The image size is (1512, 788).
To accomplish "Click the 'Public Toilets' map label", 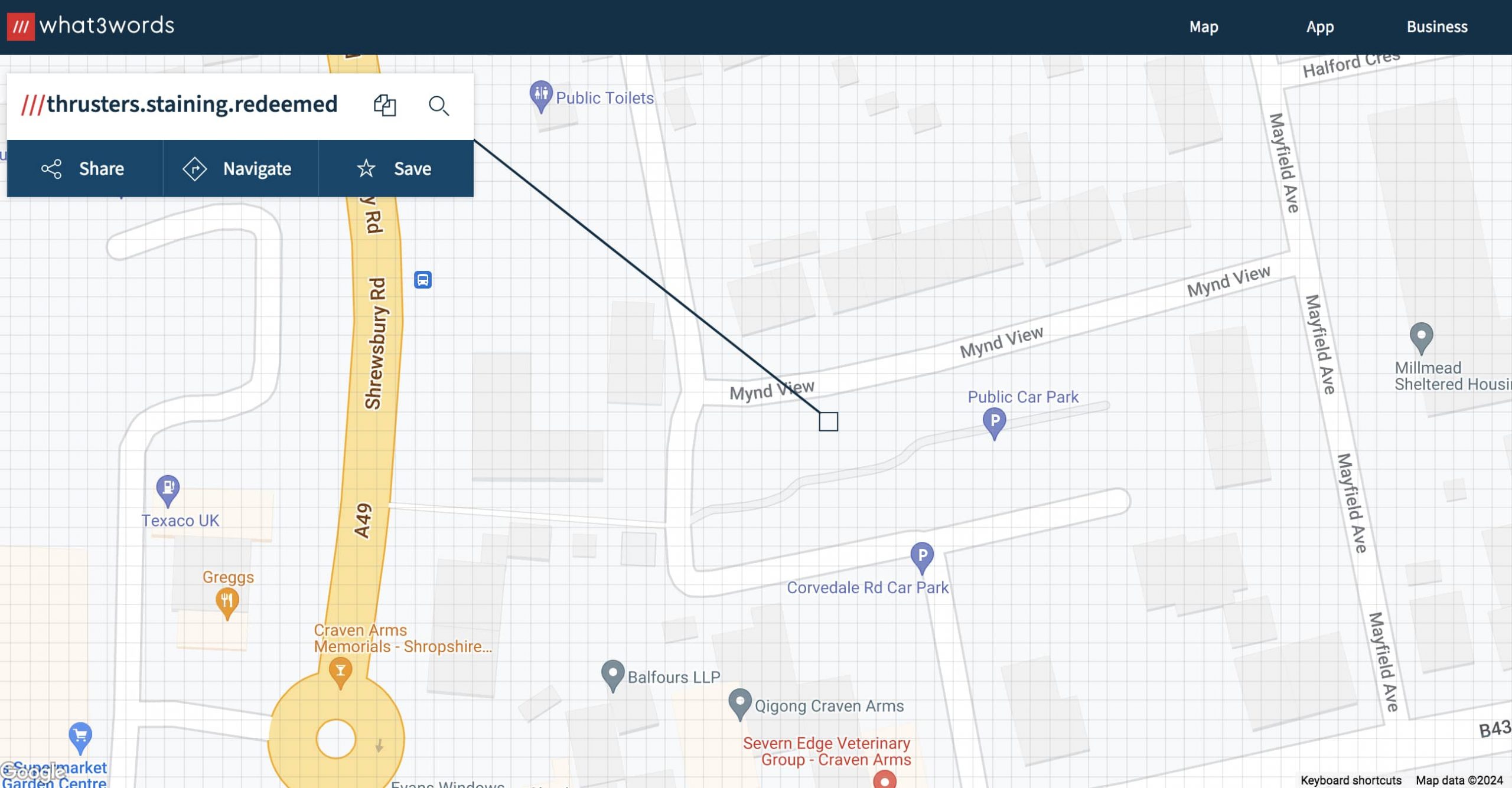I will point(605,98).
